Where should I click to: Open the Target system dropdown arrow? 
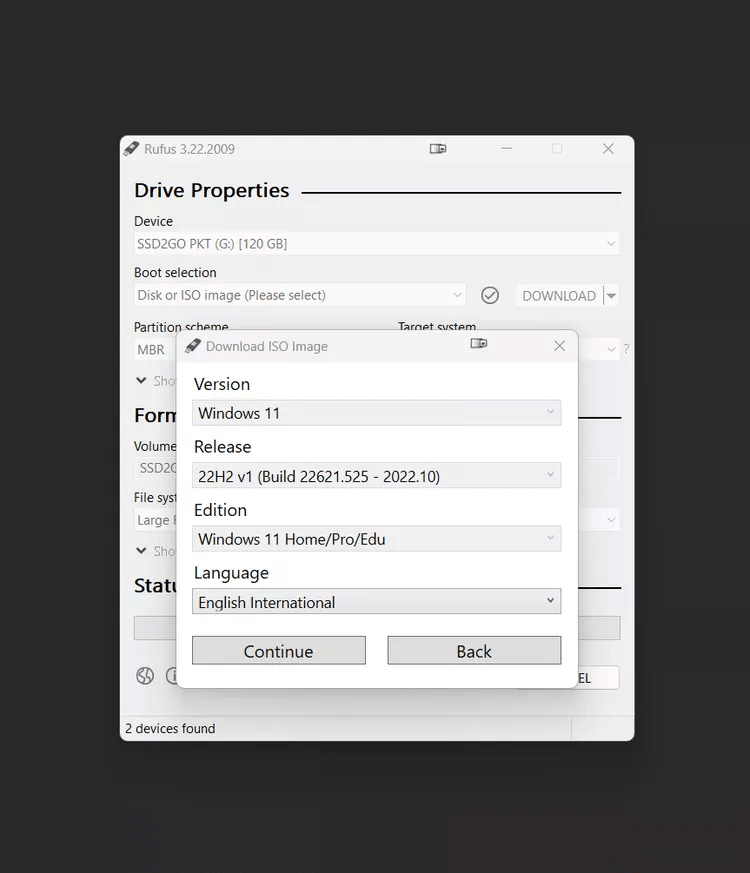611,350
